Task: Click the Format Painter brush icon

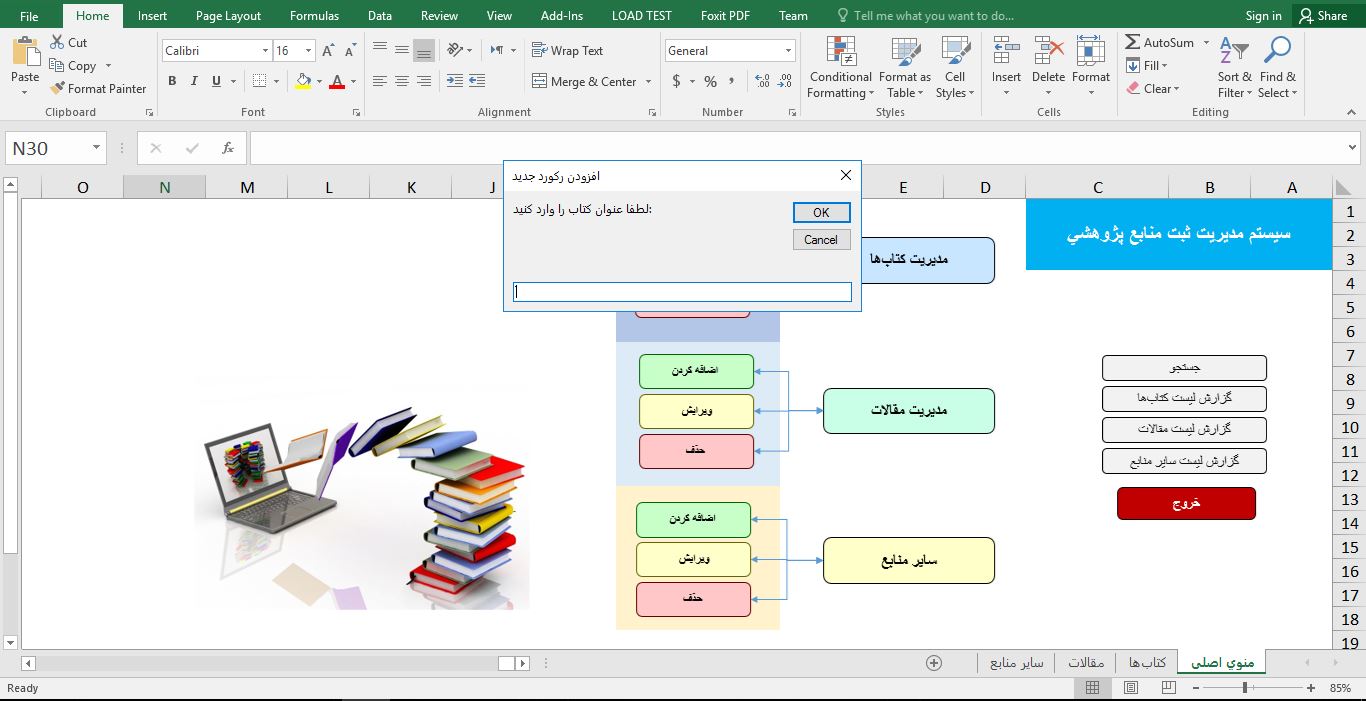Action: pyautogui.click(x=57, y=88)
